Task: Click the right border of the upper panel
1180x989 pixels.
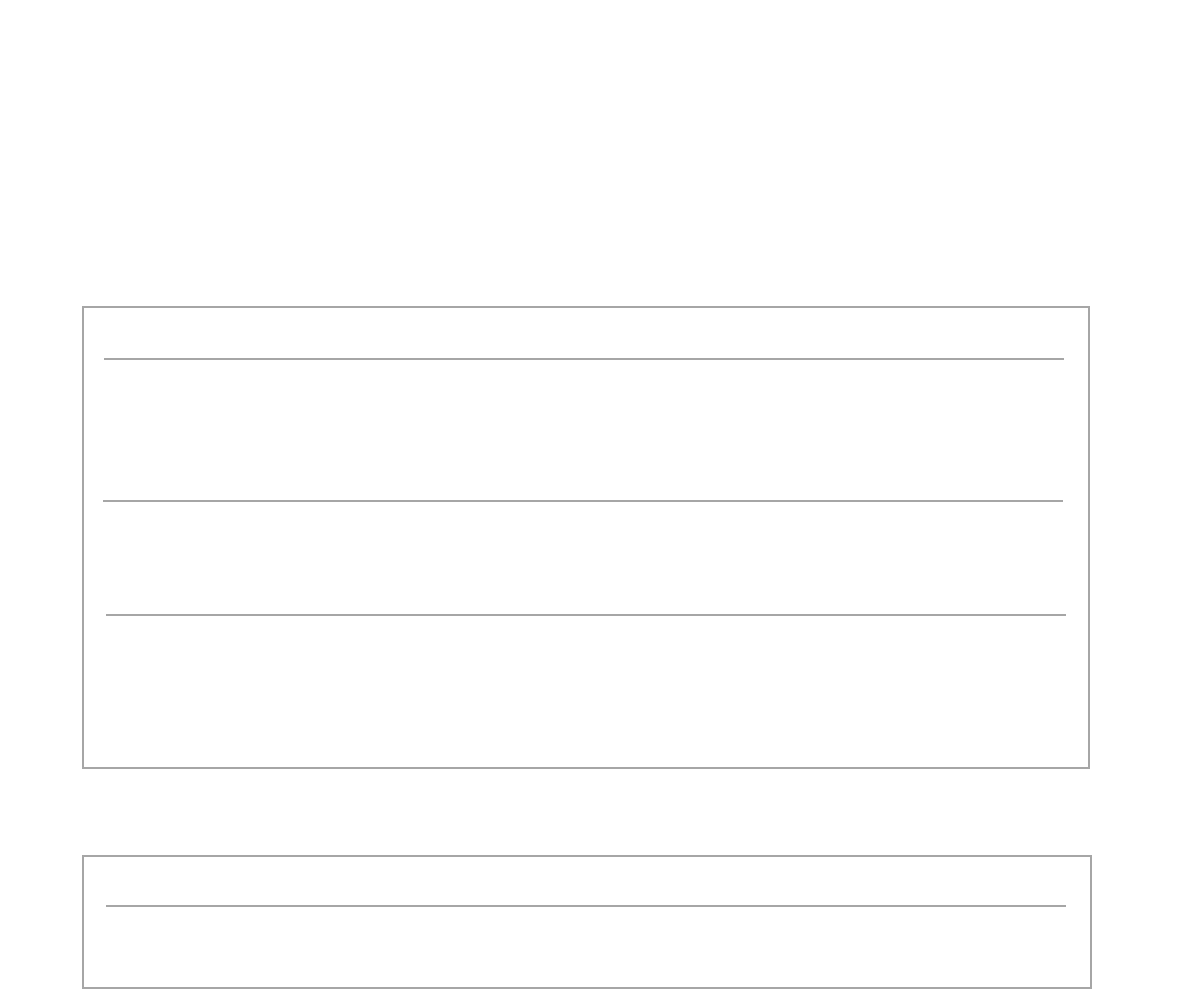Action: (1089, 537)
